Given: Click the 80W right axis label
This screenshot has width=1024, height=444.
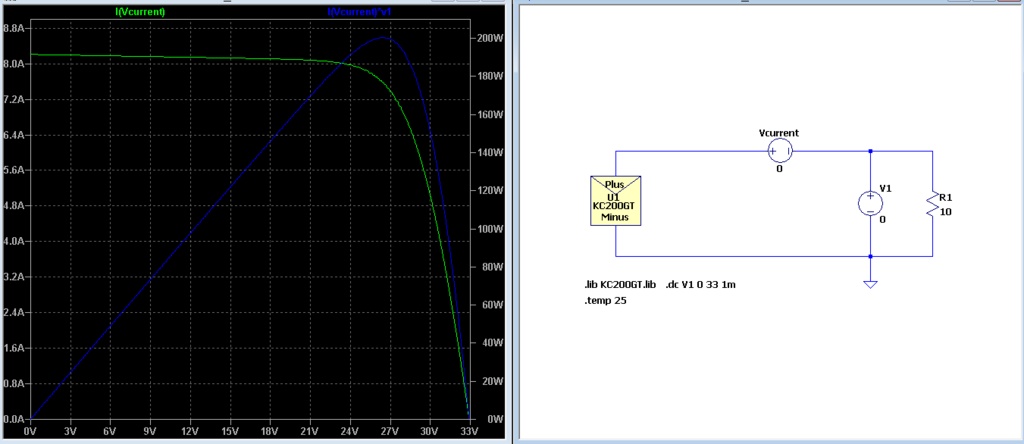Looking at the screenshot, I should click(x=492, y=266).
